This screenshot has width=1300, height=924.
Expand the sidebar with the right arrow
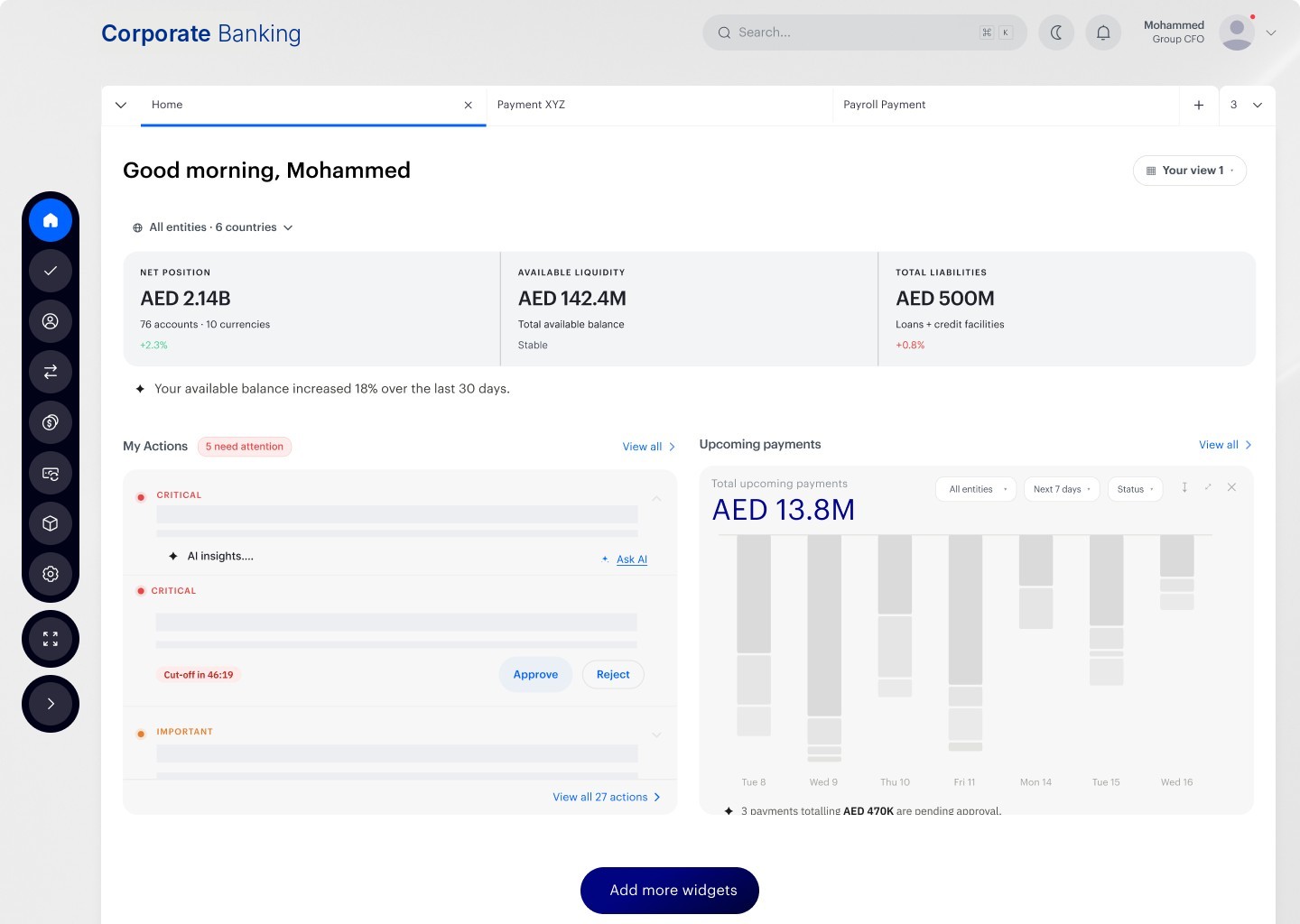[x=51, y=704]
